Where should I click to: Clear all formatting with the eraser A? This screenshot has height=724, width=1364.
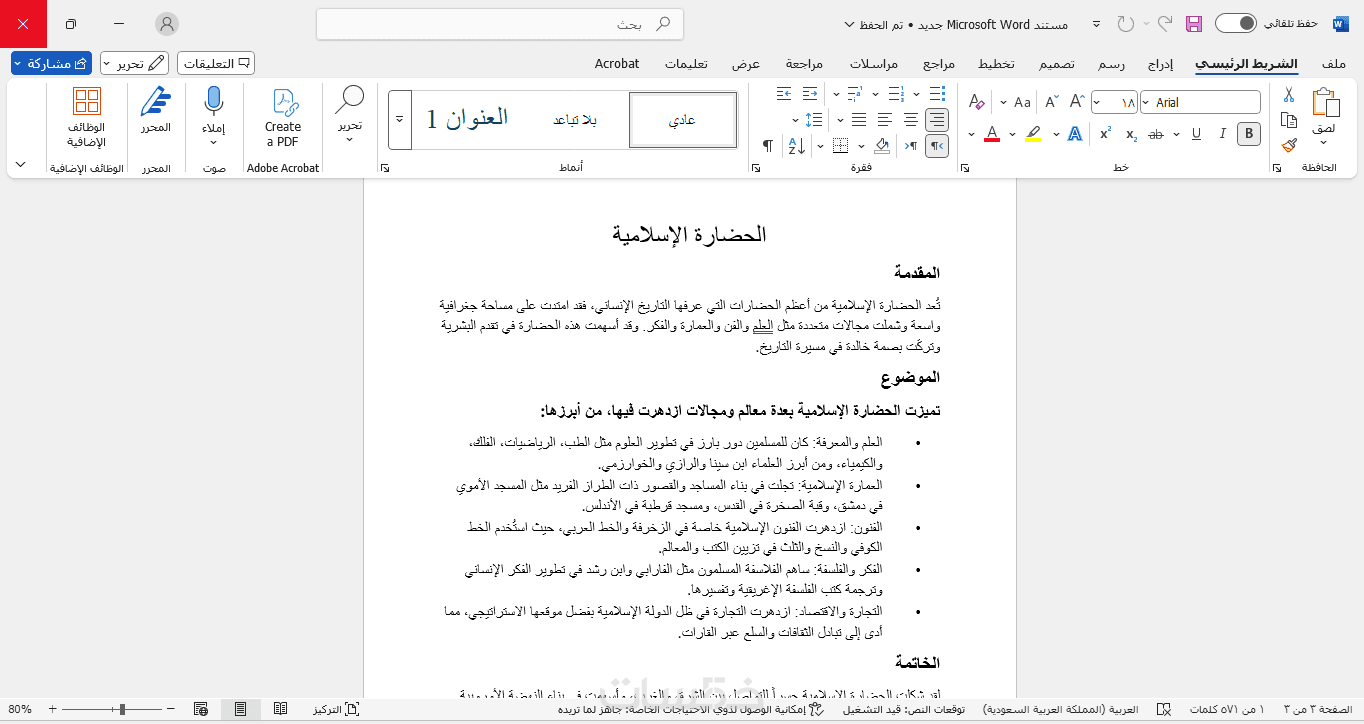(977, 102)
